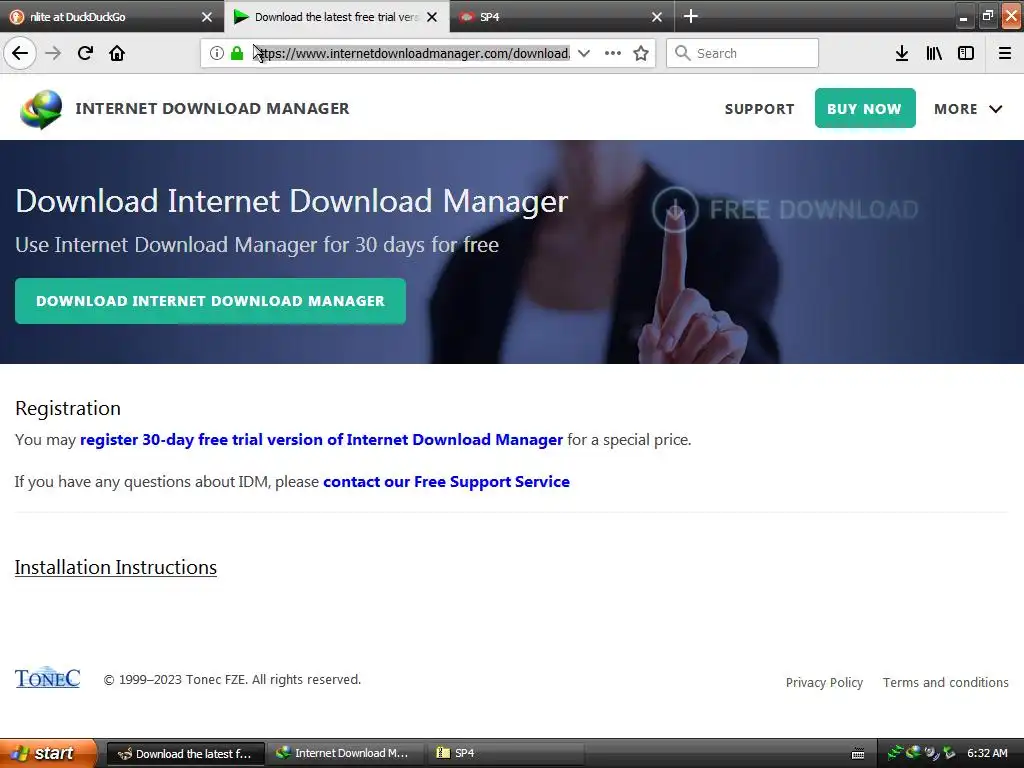The image size is (1024, 768).
Task: Click the copyright 1999–2023 Tonec FZE text
Action: [x=232, y=680]
